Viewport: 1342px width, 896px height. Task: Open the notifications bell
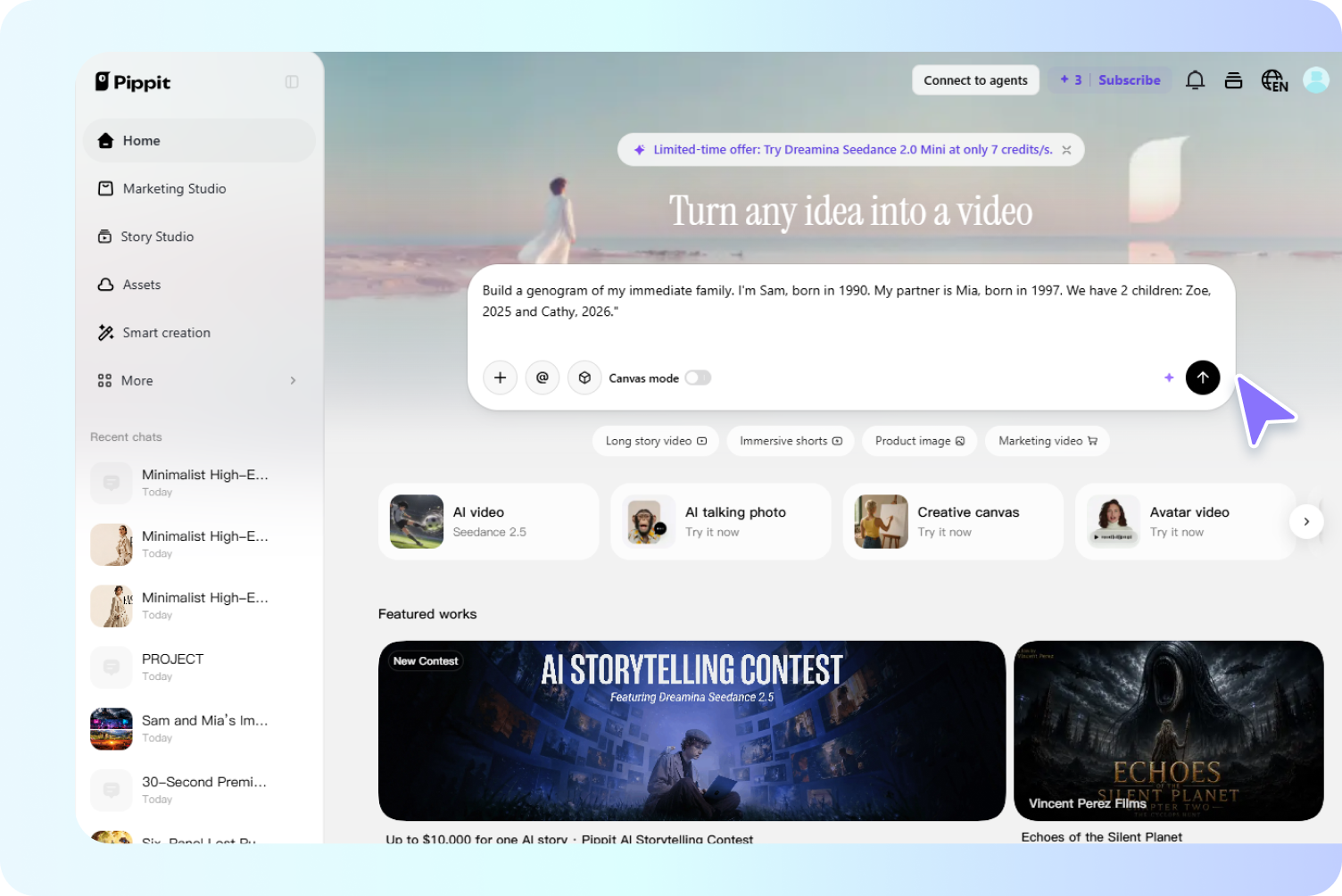1195,80
